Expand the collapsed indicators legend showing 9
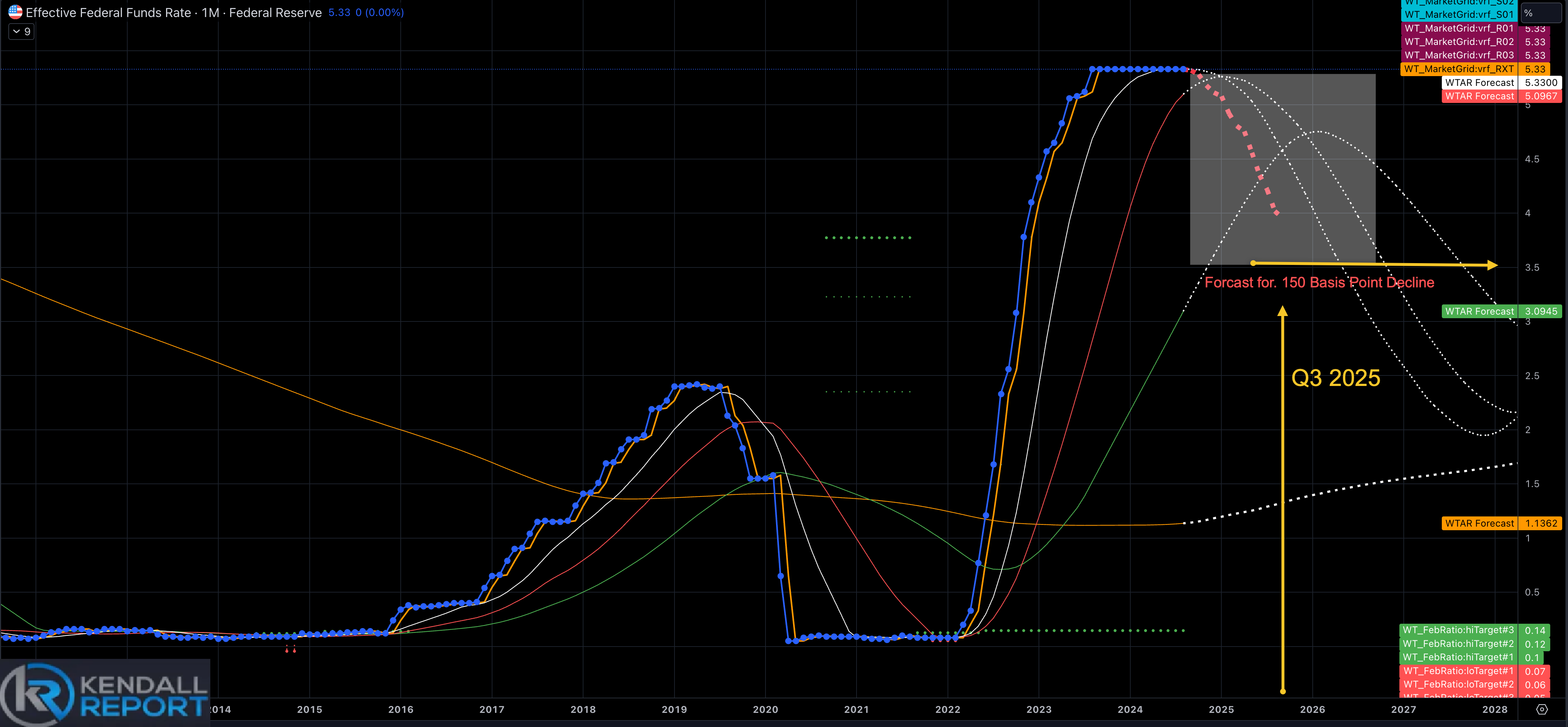 [21, 32]
